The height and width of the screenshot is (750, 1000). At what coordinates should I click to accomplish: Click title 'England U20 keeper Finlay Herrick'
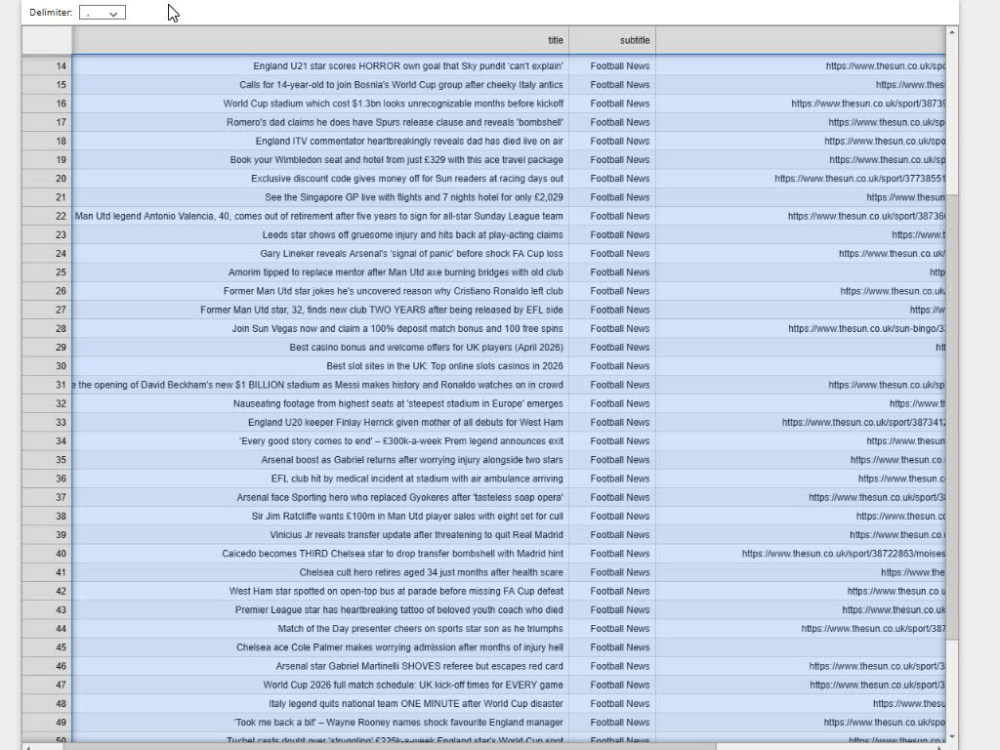click(x=406, y=422)
